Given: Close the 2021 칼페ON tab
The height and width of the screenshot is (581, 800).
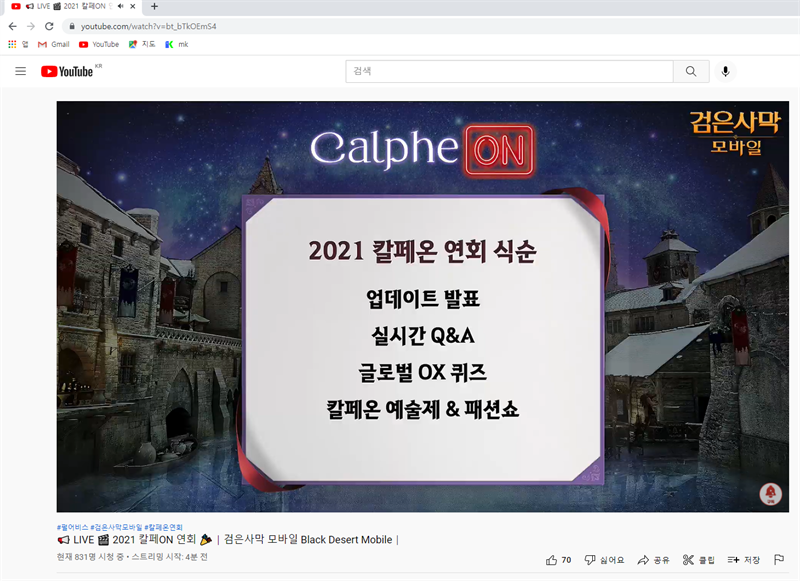Looking at the screenshot, I should coord(133,6).
